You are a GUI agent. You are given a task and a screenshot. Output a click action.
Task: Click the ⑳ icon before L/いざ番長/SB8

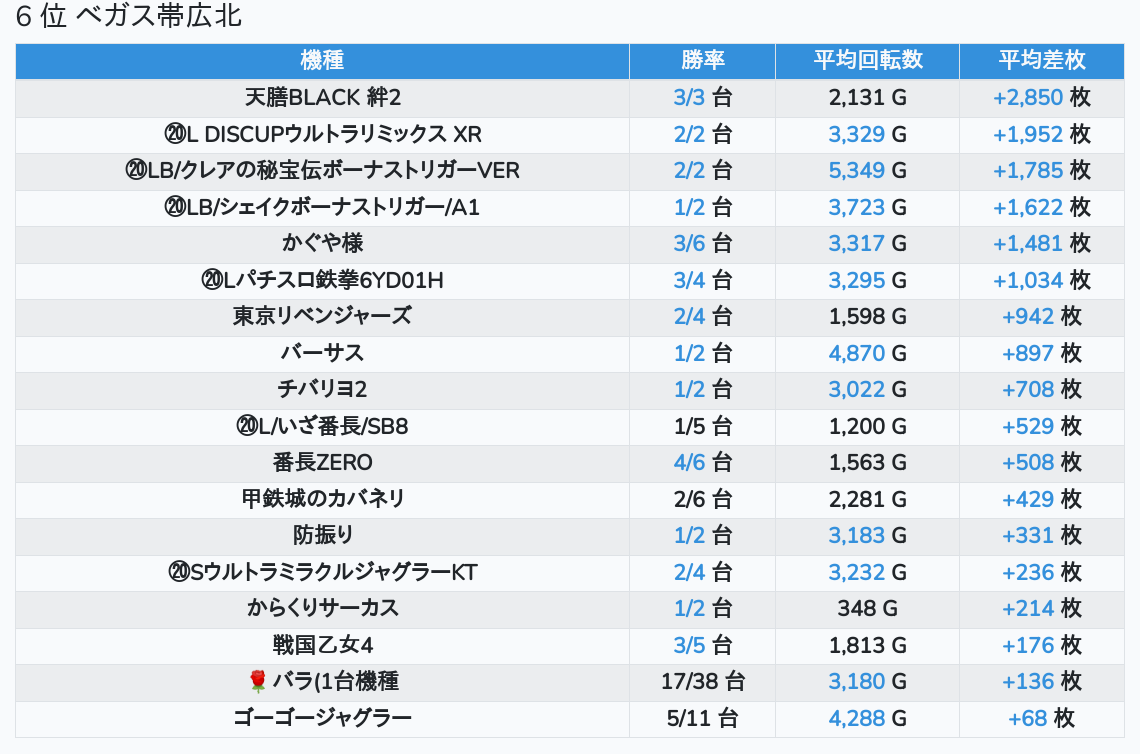247,426
